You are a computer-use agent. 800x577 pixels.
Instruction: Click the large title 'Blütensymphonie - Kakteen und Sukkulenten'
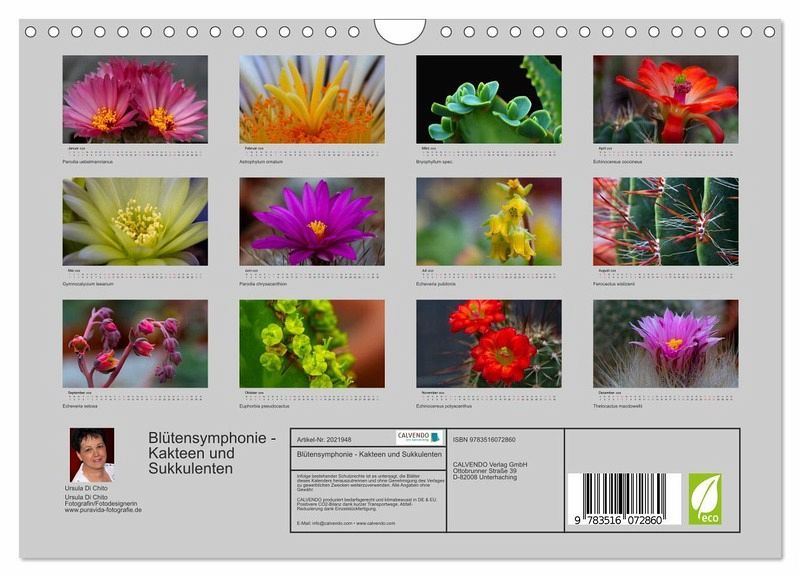(x=212, y=453)
